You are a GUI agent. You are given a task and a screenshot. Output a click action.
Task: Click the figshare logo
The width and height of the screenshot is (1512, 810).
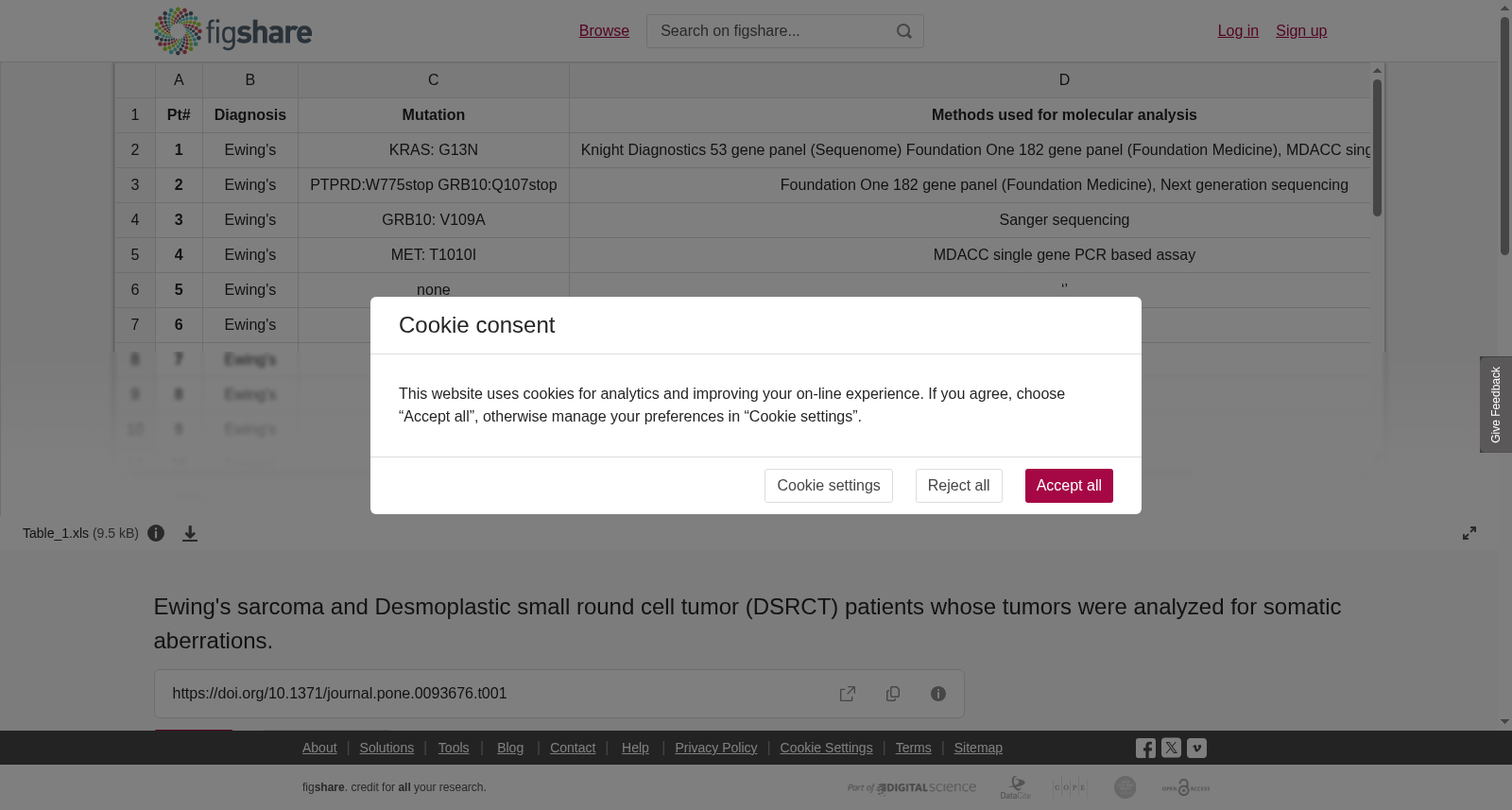pyautogui.click(x=232, y=31)
